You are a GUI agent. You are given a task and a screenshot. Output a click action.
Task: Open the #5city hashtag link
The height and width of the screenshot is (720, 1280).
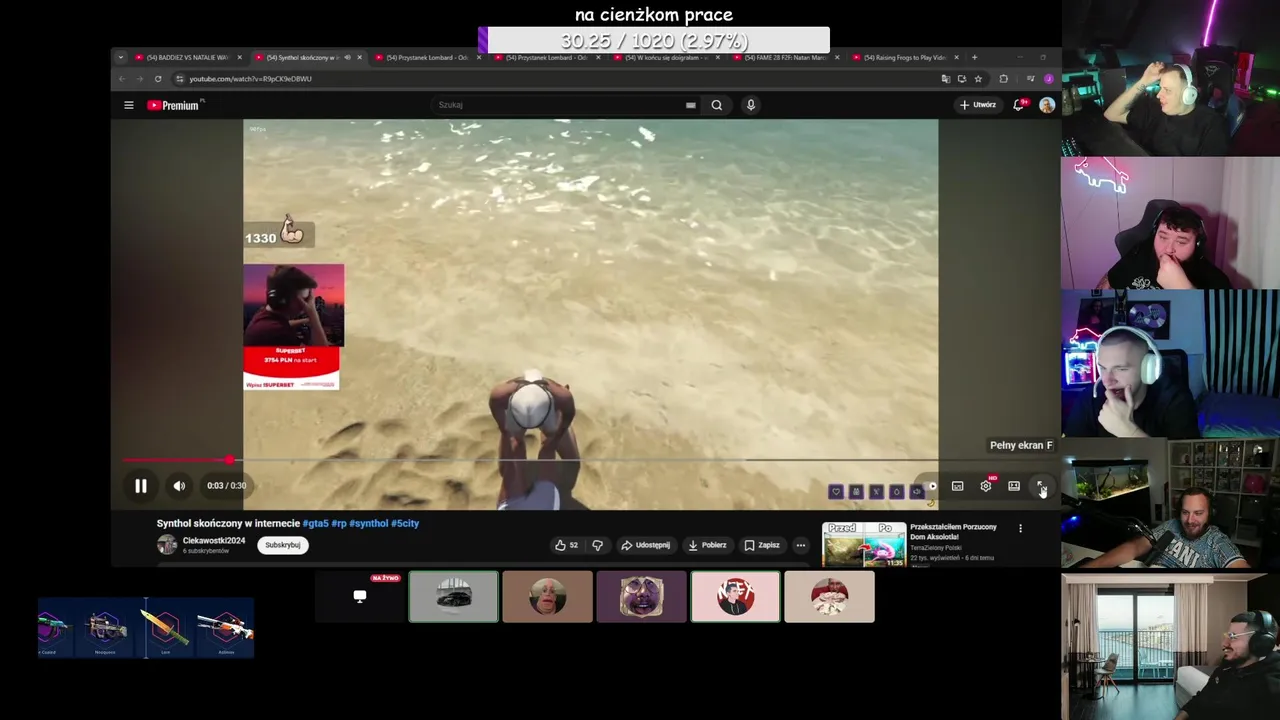pos(405,523)
